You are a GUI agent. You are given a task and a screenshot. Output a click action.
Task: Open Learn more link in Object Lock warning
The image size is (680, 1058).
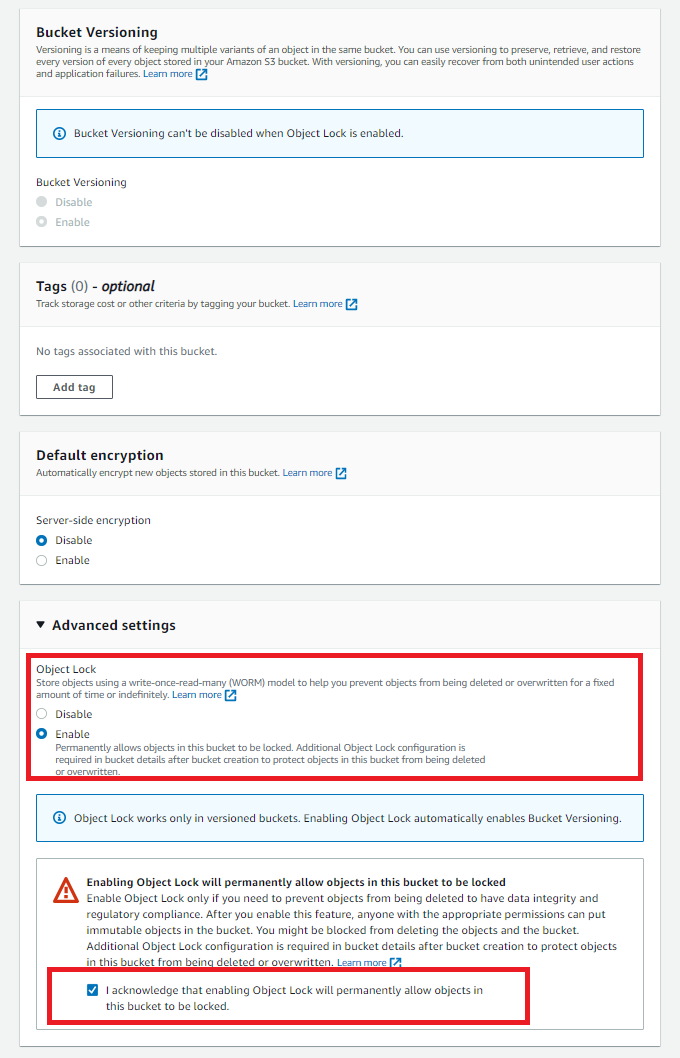[361, 963]
